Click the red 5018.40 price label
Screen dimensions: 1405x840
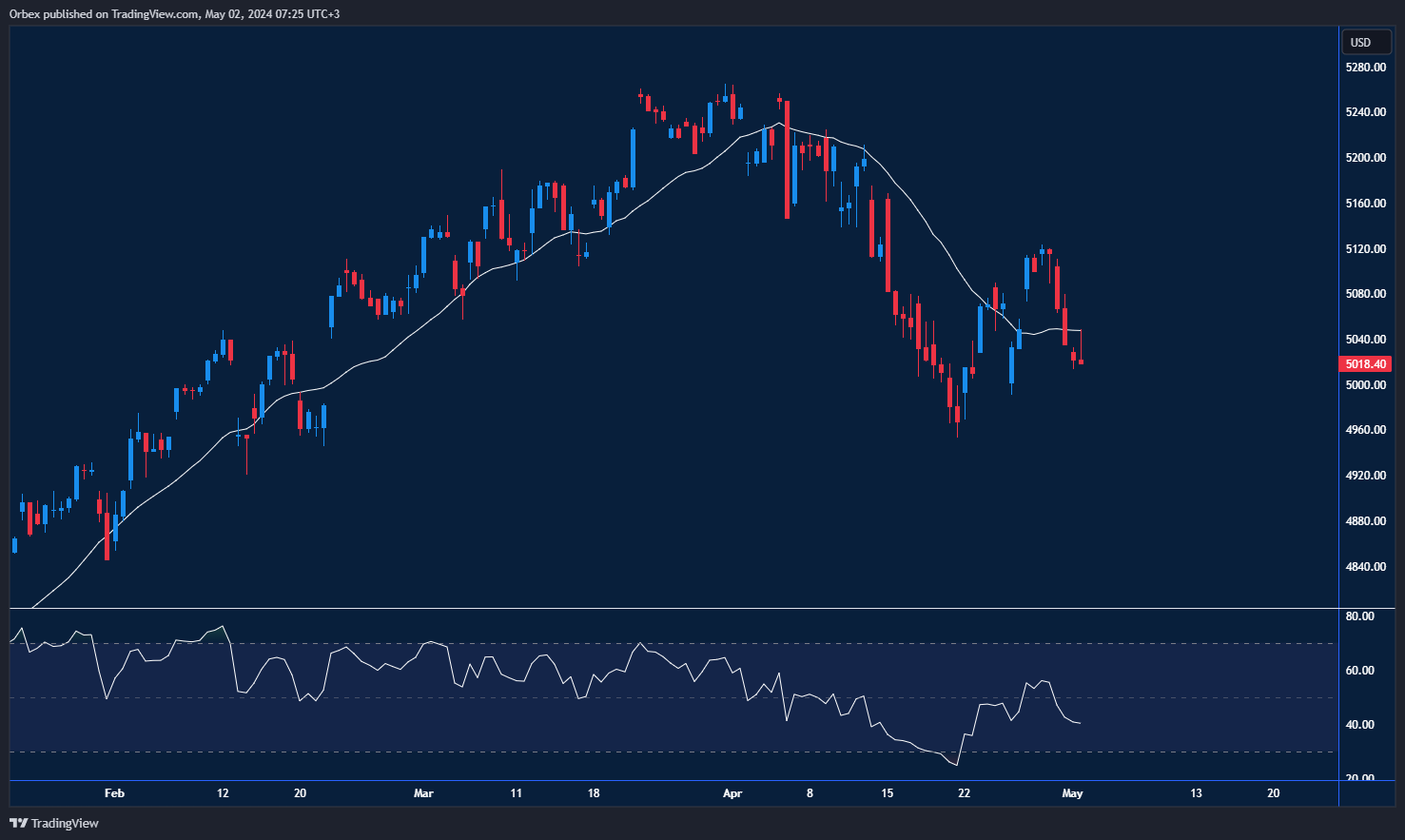click(1365, 363)
